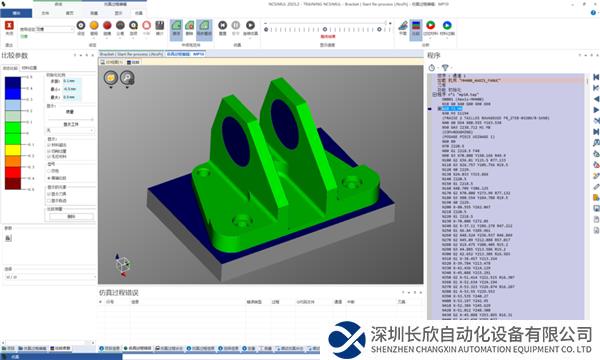Open the blue File ribbon tab
Viewport: 600px width, 360px height.
pyautogui.click(x=16, y=13)
